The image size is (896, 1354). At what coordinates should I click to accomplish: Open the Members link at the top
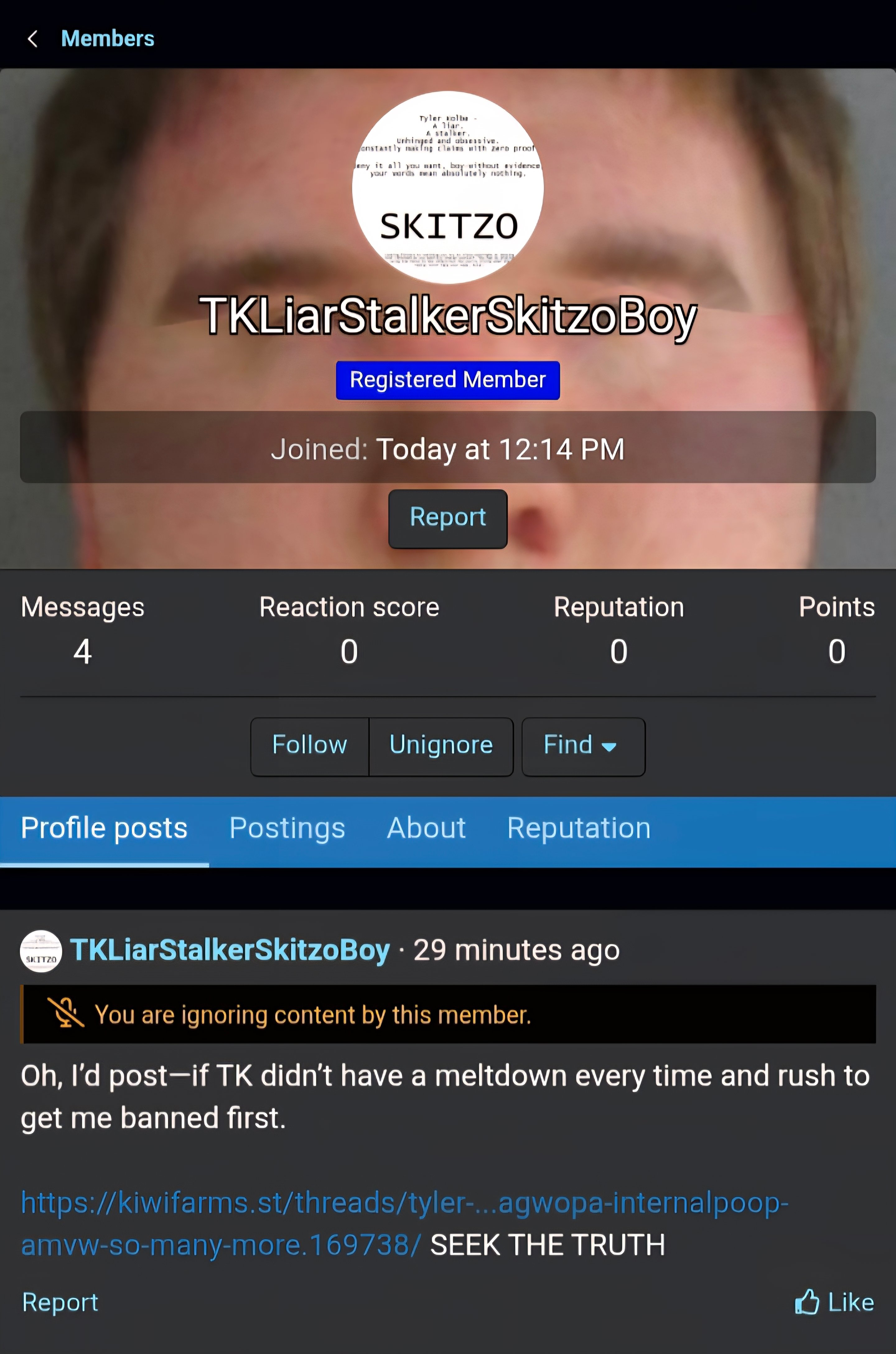(107, 39)
